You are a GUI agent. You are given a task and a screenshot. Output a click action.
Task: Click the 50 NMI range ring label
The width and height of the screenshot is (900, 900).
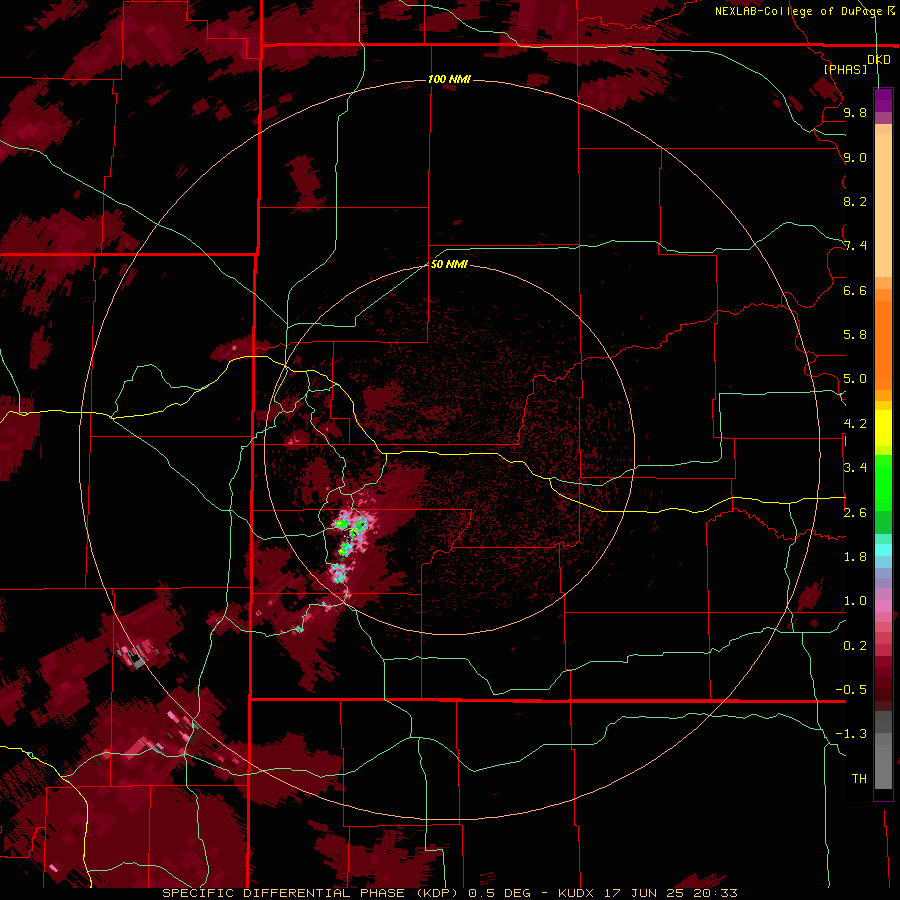(x=449, y=264)
